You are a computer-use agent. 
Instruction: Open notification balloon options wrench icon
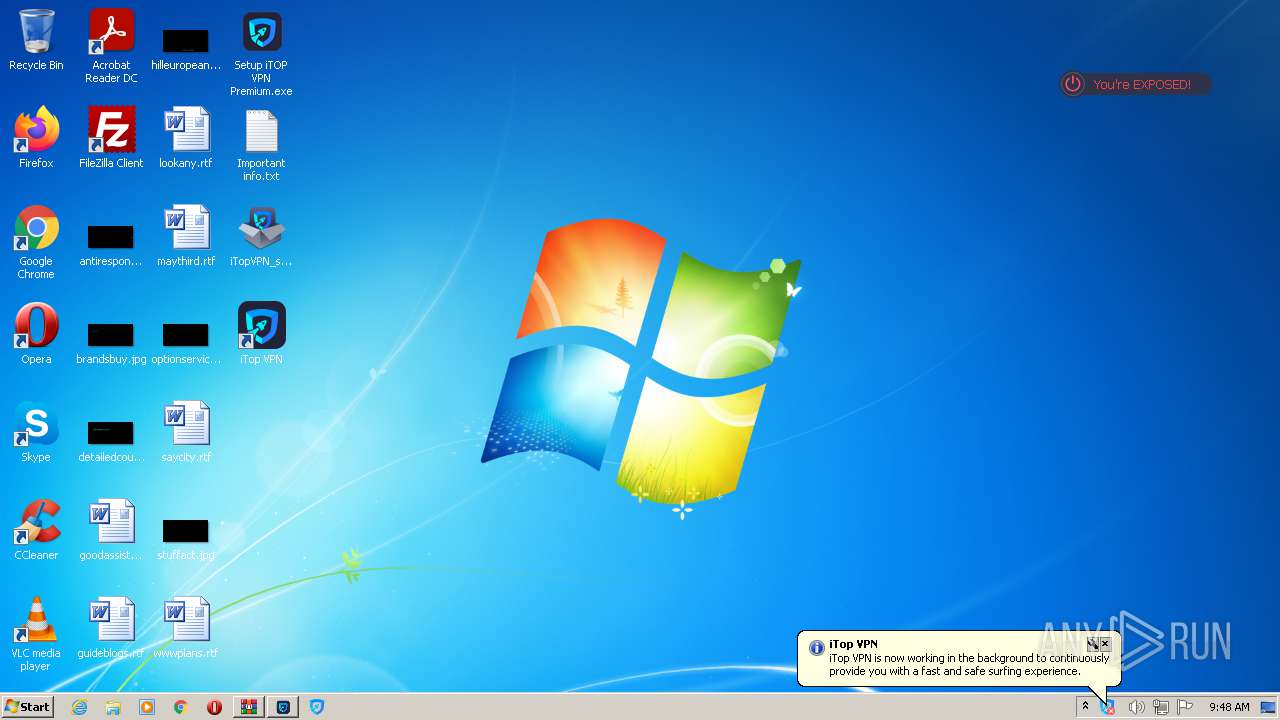pos(1092,644)
